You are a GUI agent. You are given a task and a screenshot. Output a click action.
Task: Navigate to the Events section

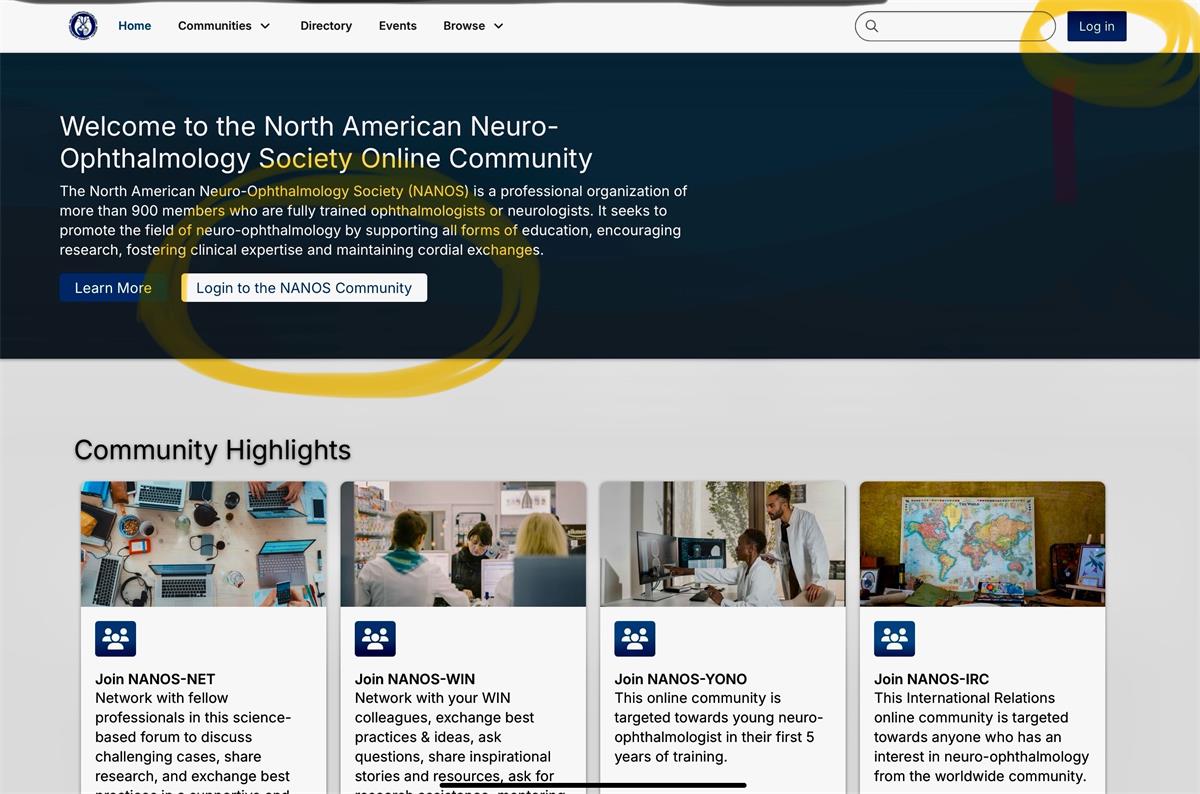click(x=397, y=25)
